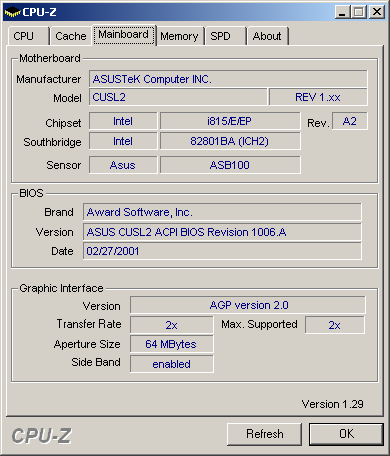Click the ASUSTeK Computer INC. manufacturer field
The image size is (390, 456).
point(228,79)
